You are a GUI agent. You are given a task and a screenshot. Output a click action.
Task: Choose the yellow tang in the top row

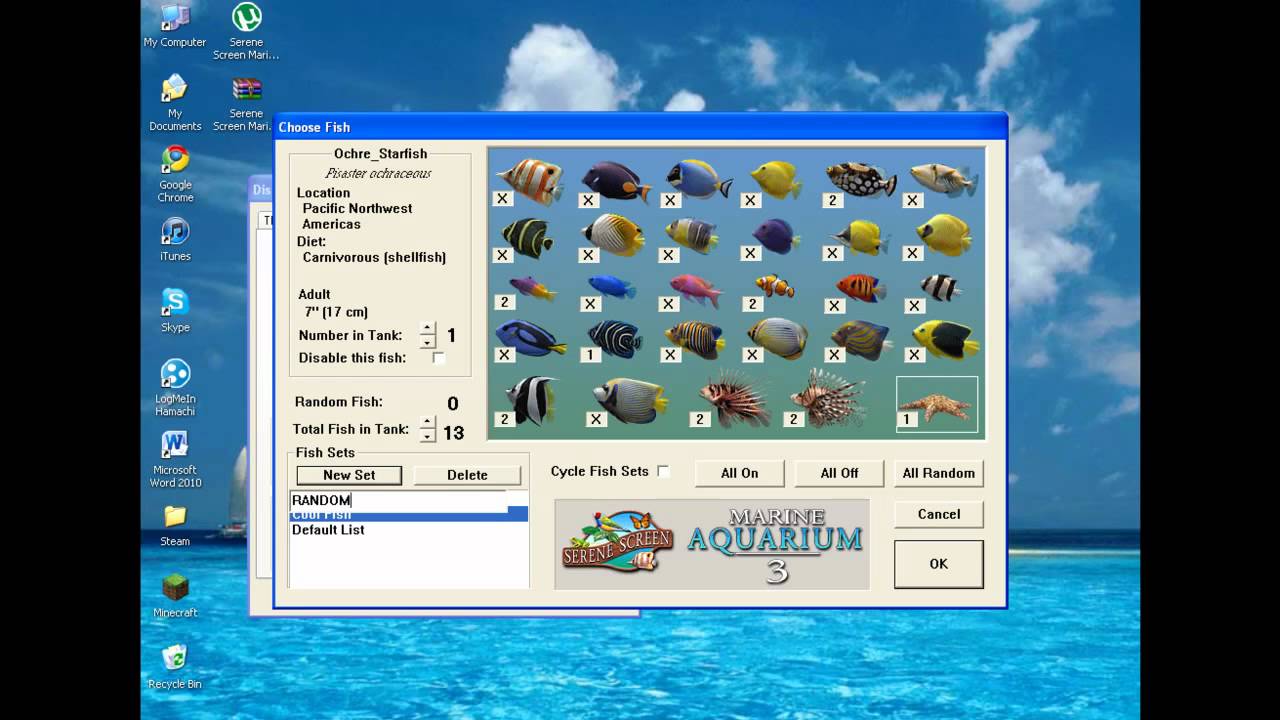tap(776, 180)
